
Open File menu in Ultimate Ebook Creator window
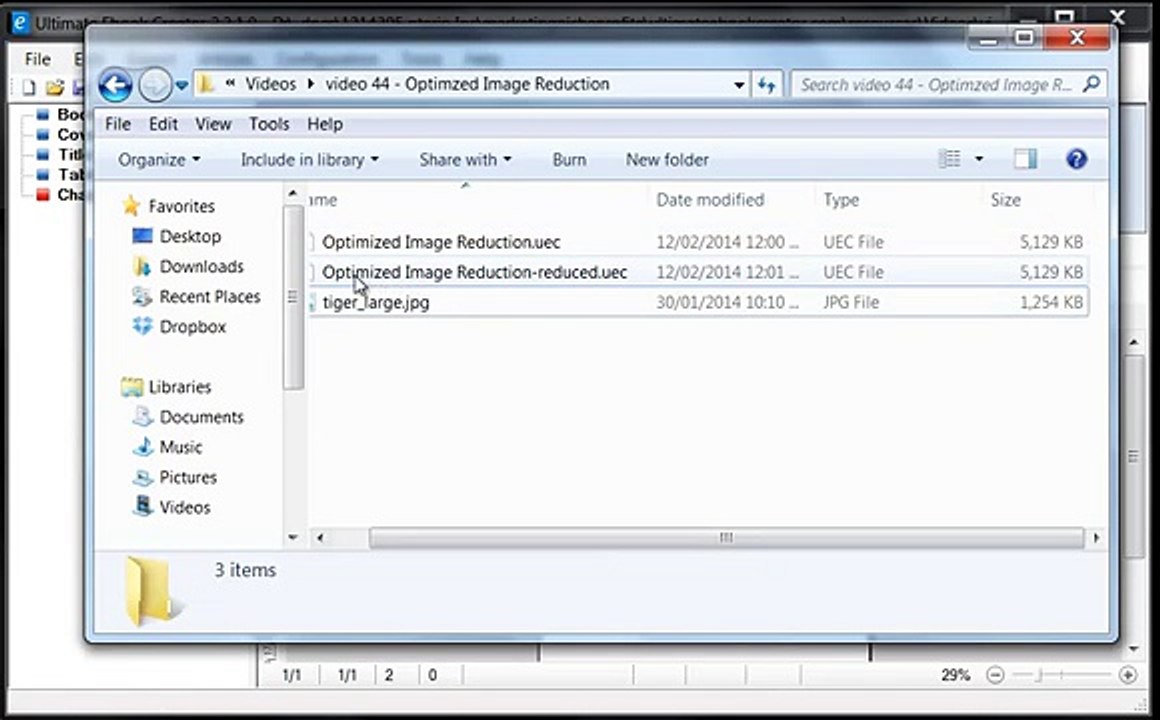coord(38,59)
